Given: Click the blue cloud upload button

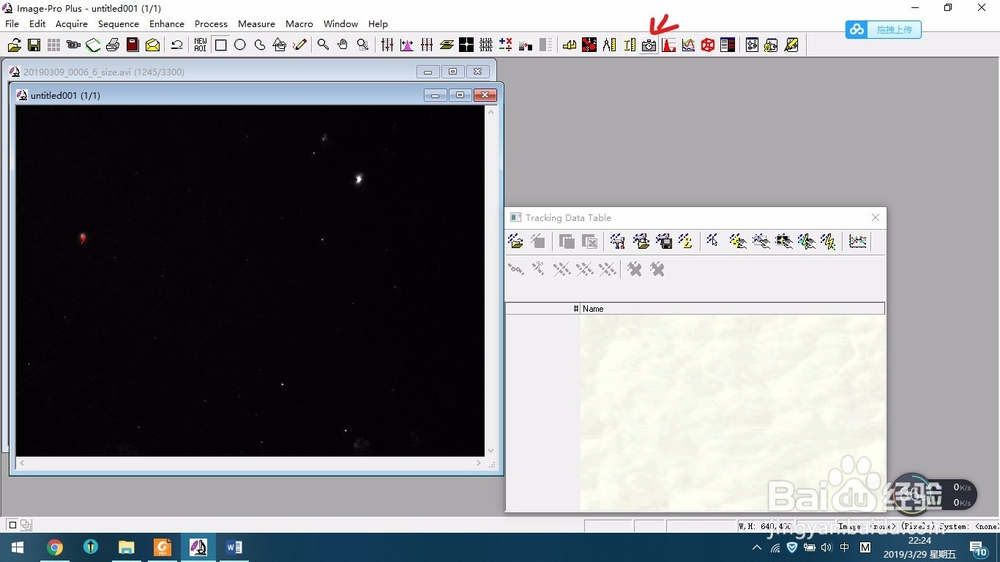Looking at the screenshot, I should [883, 29].
